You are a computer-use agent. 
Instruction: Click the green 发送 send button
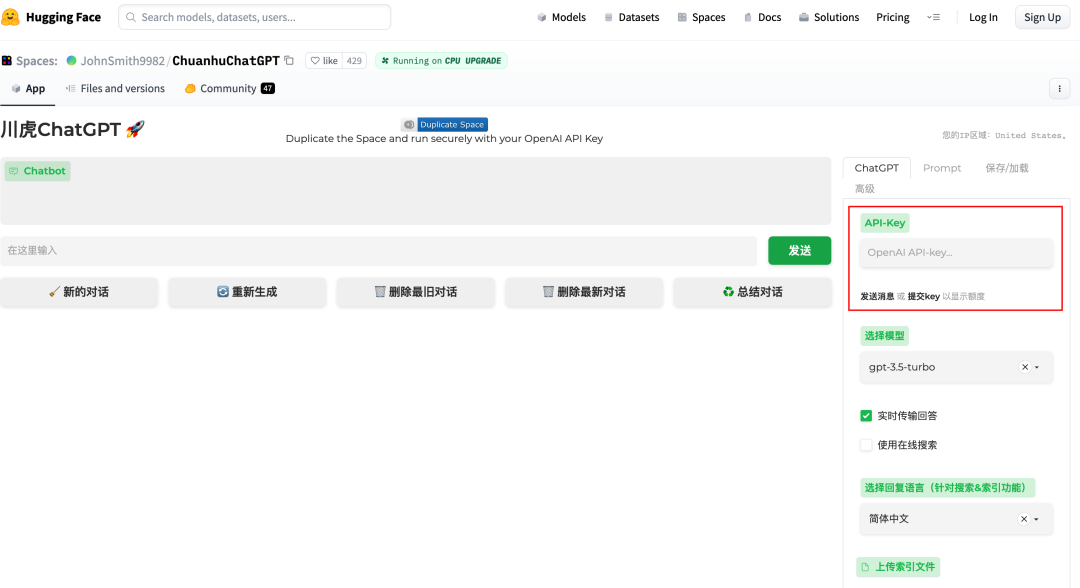[800, 251]
